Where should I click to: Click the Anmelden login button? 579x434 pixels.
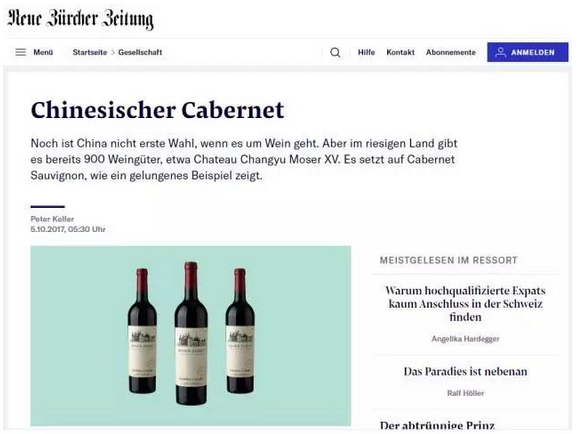click(528, 52)
